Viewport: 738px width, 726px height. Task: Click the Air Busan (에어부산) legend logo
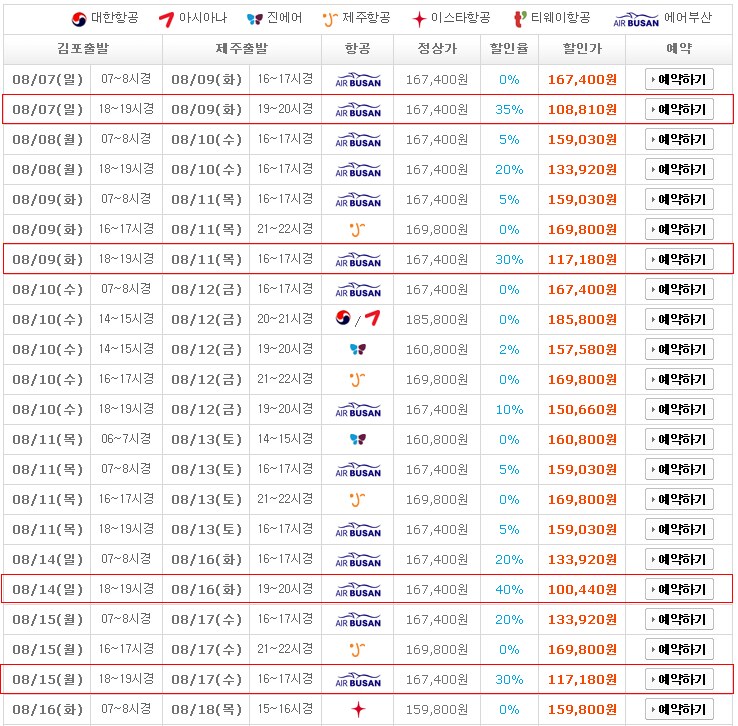tap(635, 20)
